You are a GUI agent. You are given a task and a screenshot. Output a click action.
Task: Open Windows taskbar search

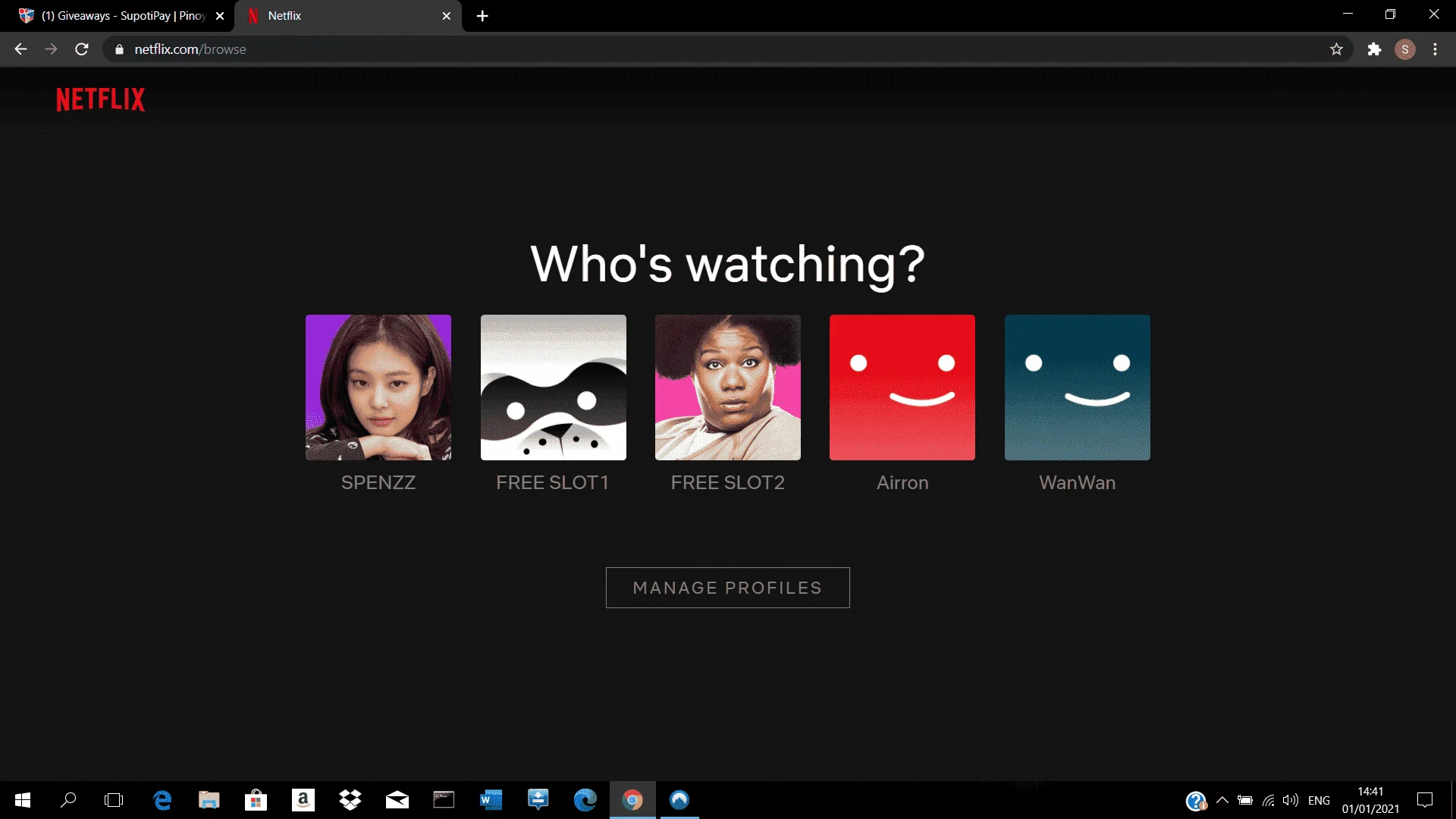click(68, 800)
